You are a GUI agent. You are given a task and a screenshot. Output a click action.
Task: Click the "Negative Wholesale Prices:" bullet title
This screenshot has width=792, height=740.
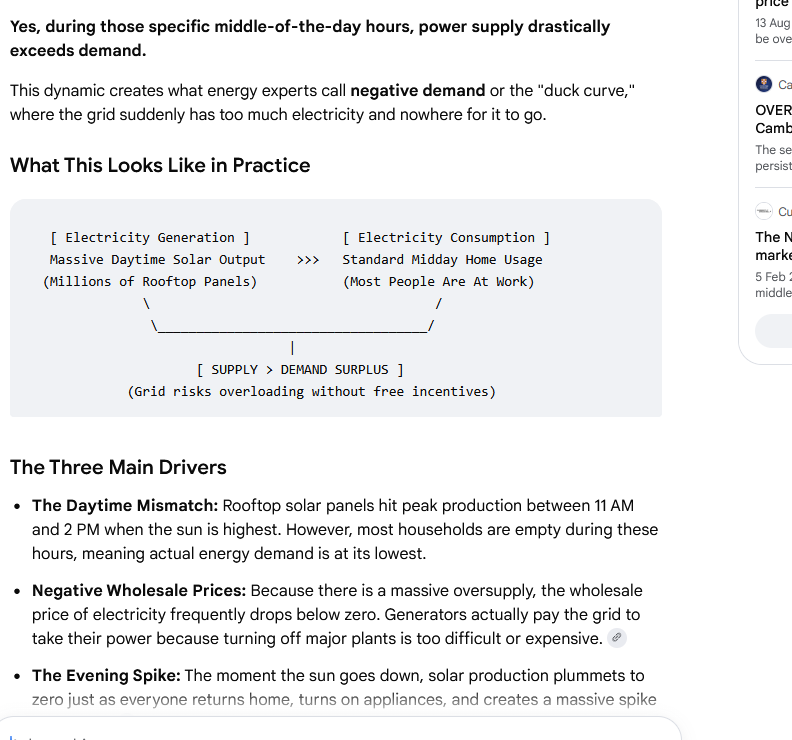coord(139,590)
